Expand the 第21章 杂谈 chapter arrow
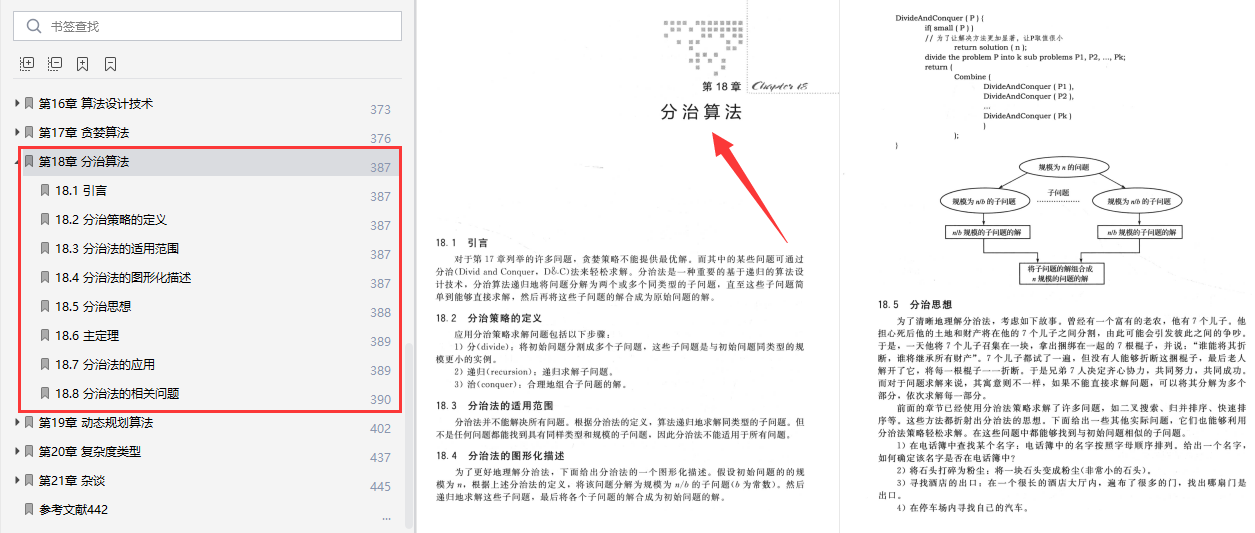Viewport: 1255px width, 533px height. click(16, 480)
